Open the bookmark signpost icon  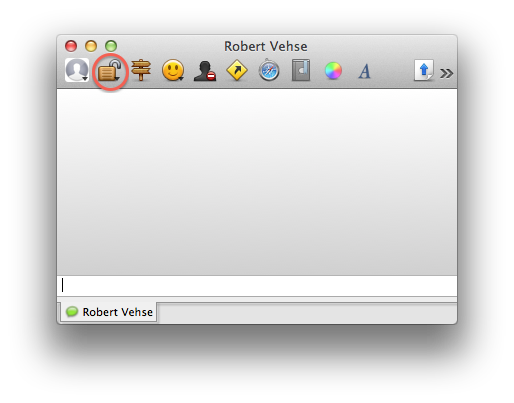coord(141,70)
